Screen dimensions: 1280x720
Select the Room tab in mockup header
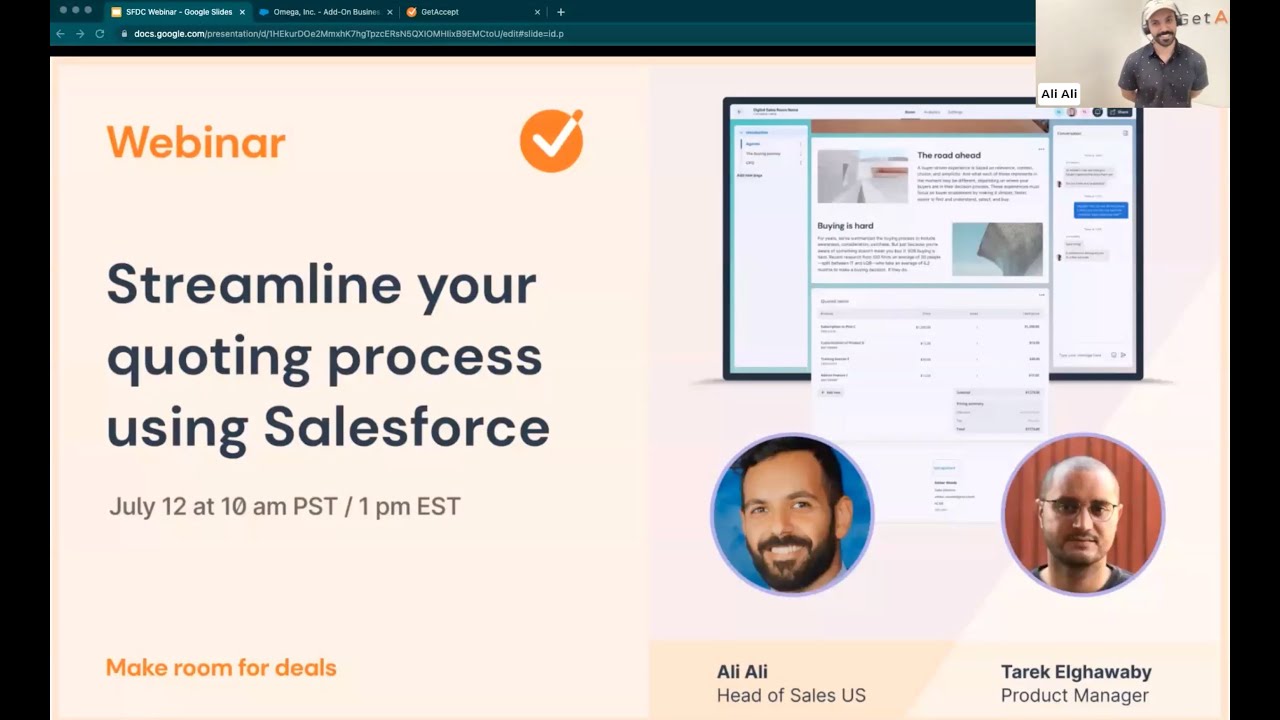pos(910,112)
